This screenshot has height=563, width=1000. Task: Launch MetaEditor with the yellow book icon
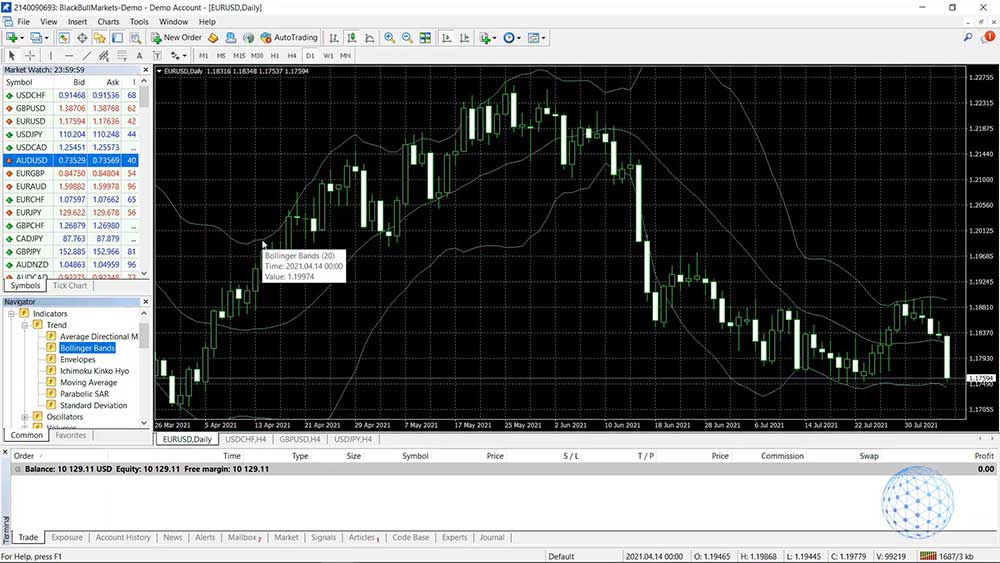(213, 38)
